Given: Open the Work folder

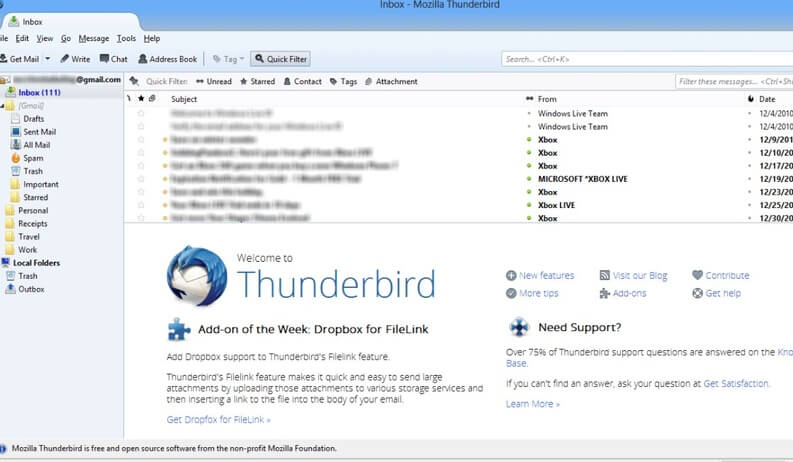Looking at the screenshot, I should coord(27,250).
